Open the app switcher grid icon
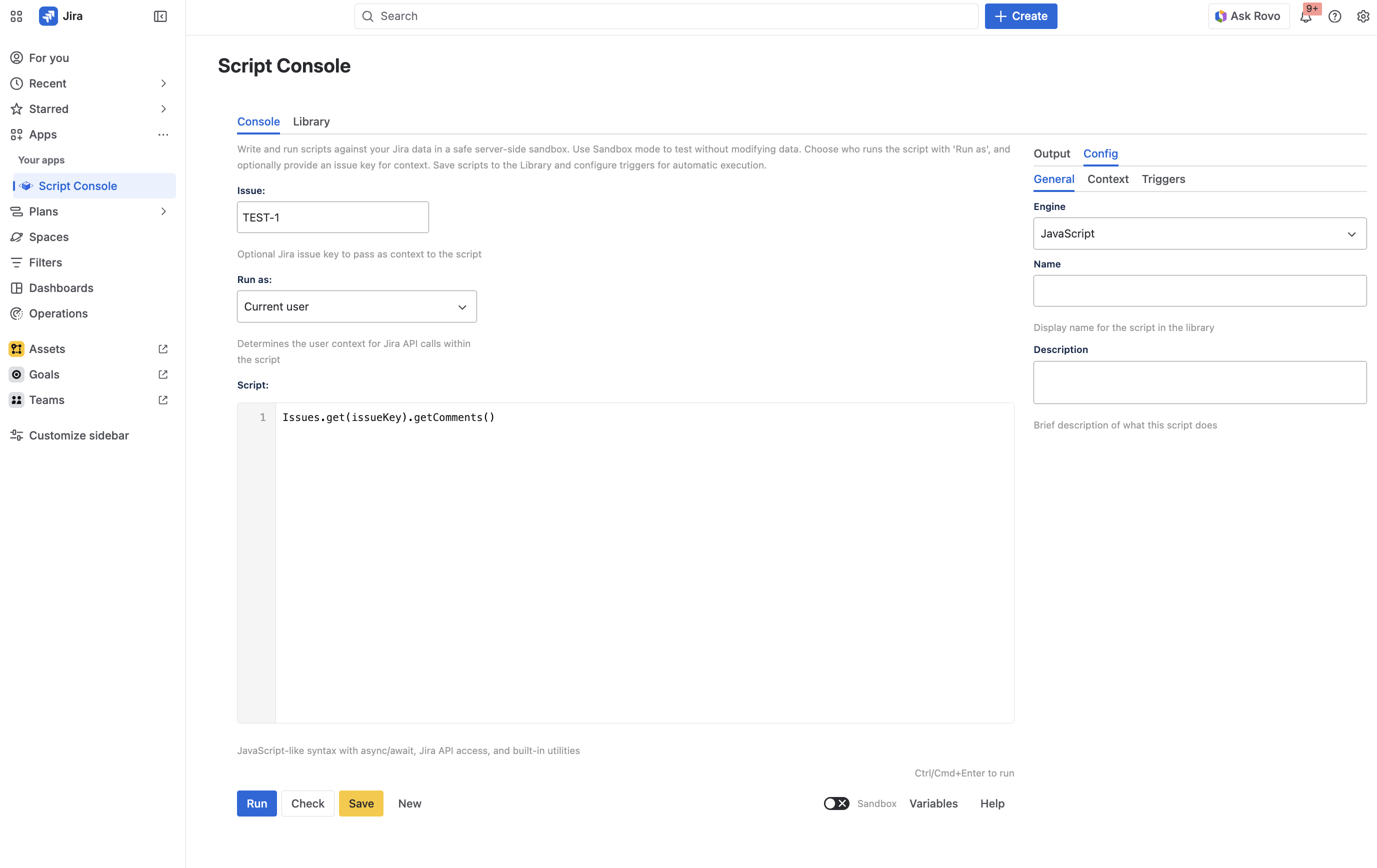 pos(16,16)
